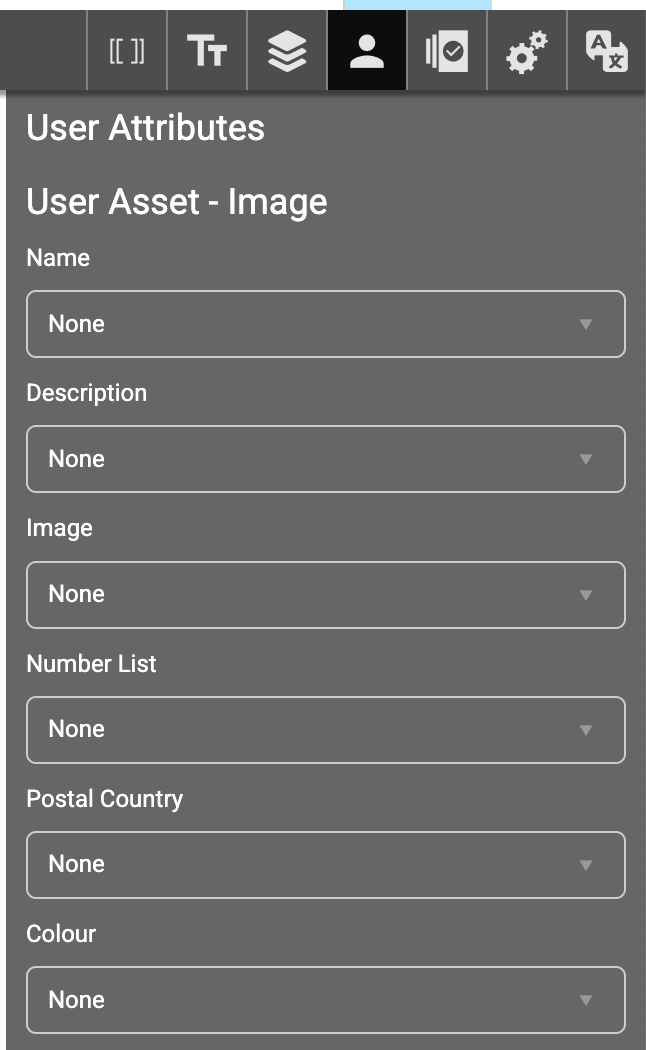Open the translation language tab
This screenshot has height=1050, width=646.
pos(607,52)
